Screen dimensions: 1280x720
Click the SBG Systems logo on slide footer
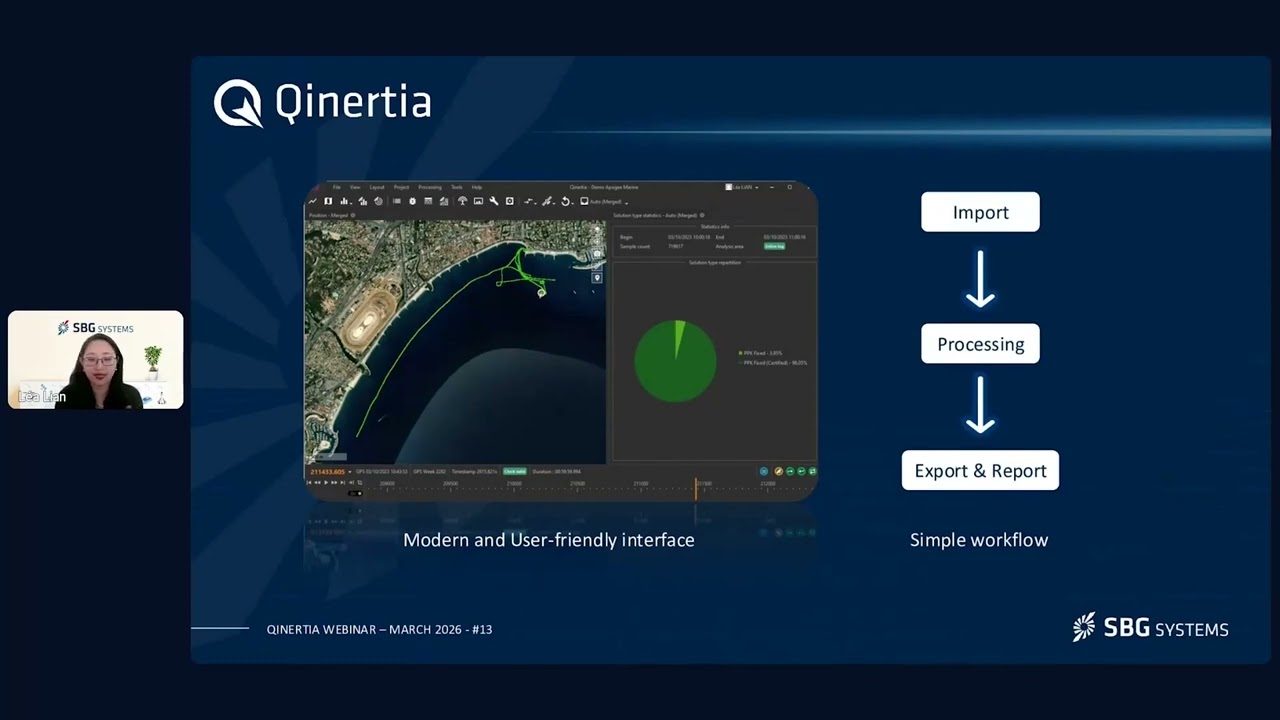pos(1150,628)
